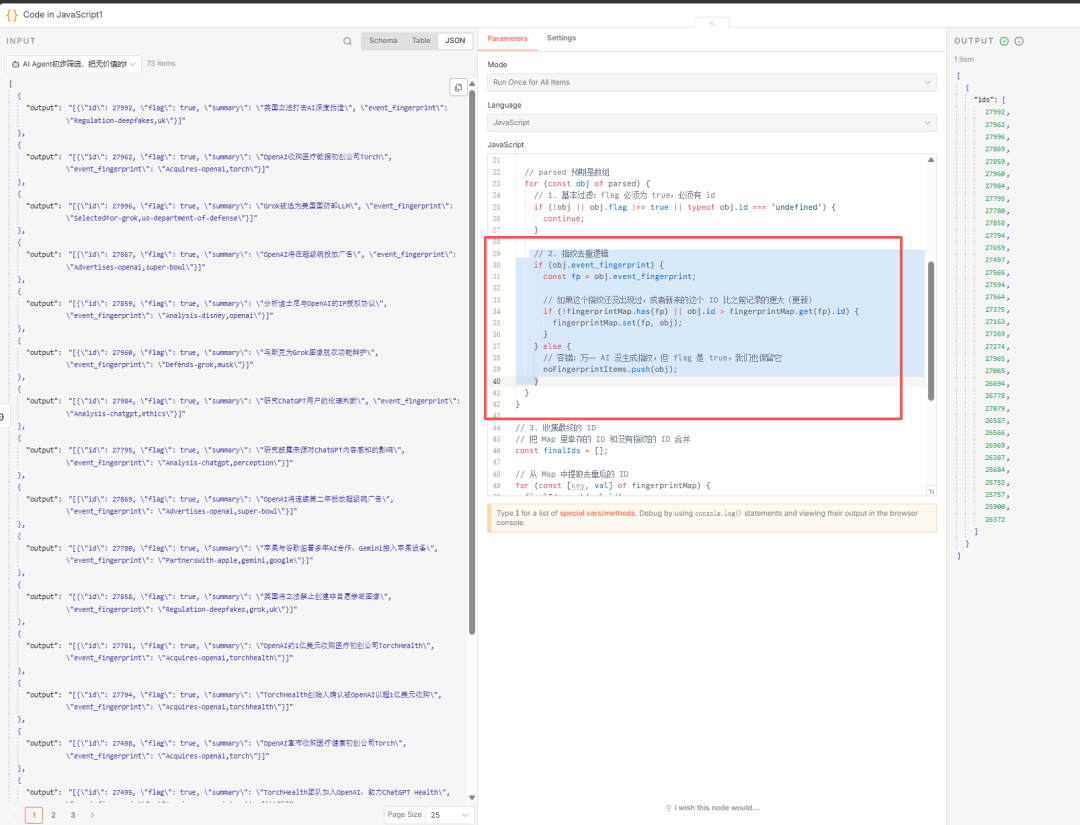Open the Language dropdown showing JavaScript

712,123
